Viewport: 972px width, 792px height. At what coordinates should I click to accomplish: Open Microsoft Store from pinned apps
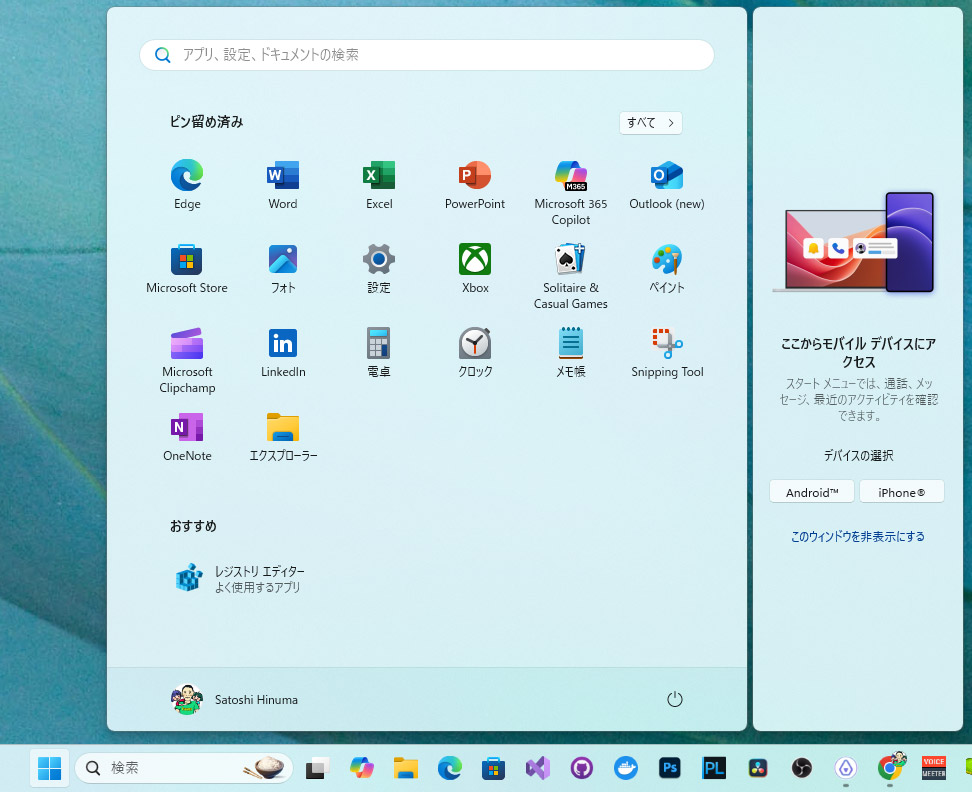tap(187, 269)
